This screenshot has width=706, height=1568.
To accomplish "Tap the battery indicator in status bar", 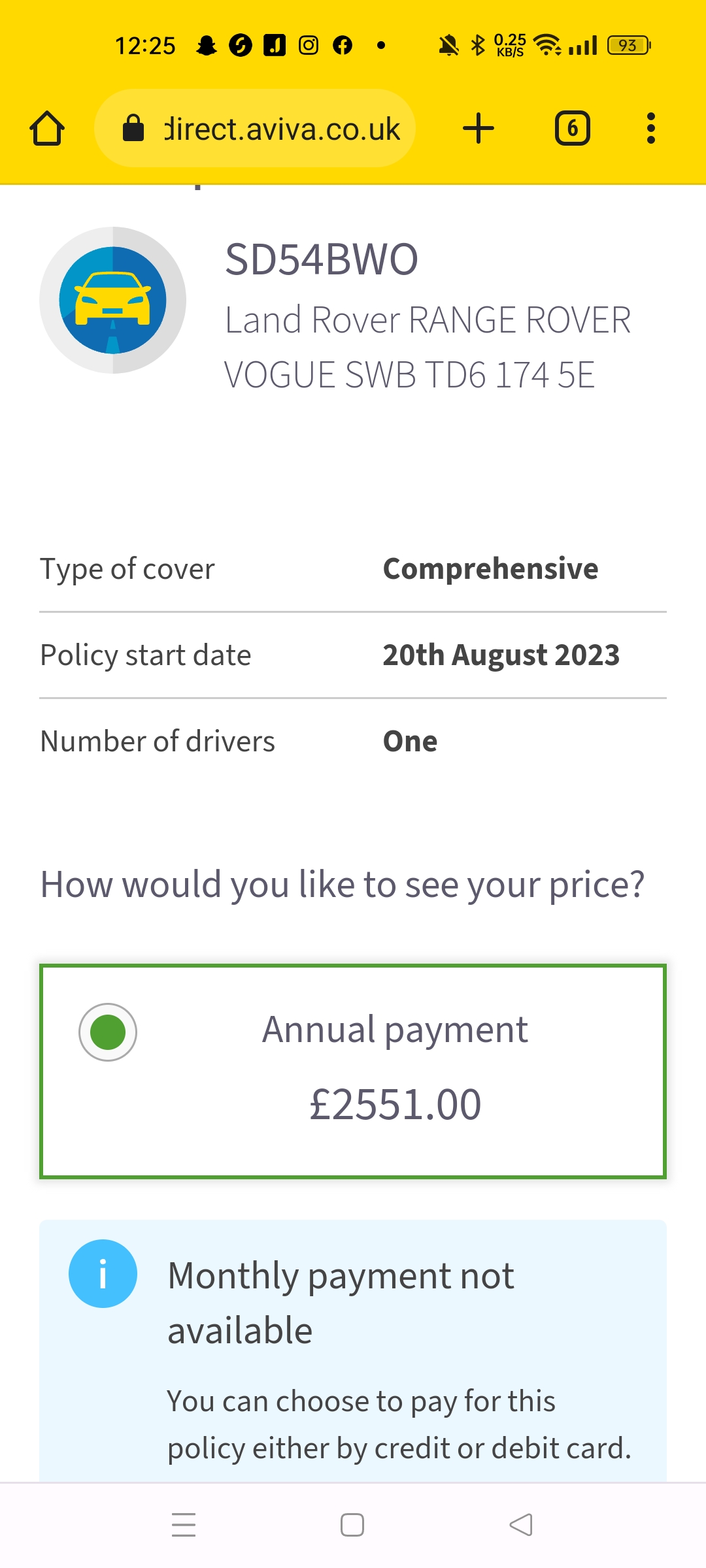I will click(629, 45).
